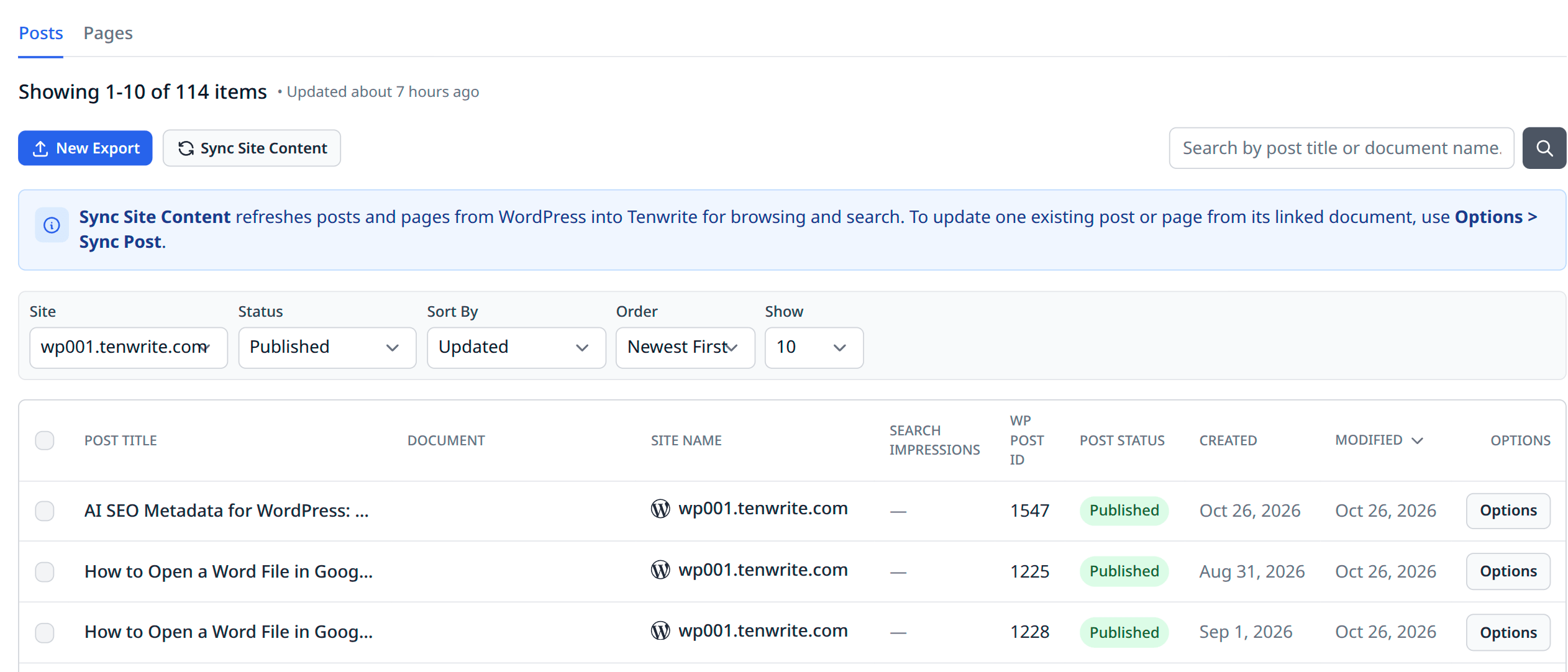
Task: Click the New Export button
Action: (x=85, y=148)
